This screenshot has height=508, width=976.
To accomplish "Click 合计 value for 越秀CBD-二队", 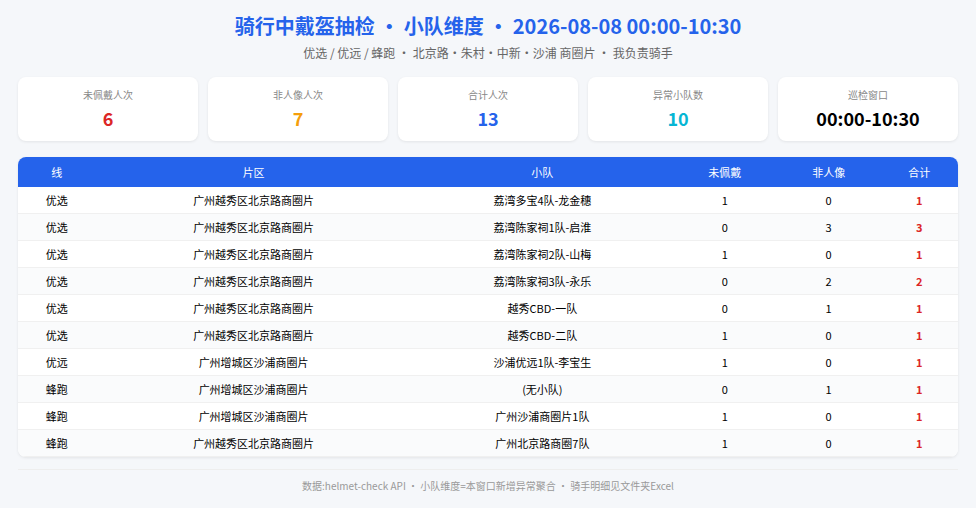I will pos(919,336).
